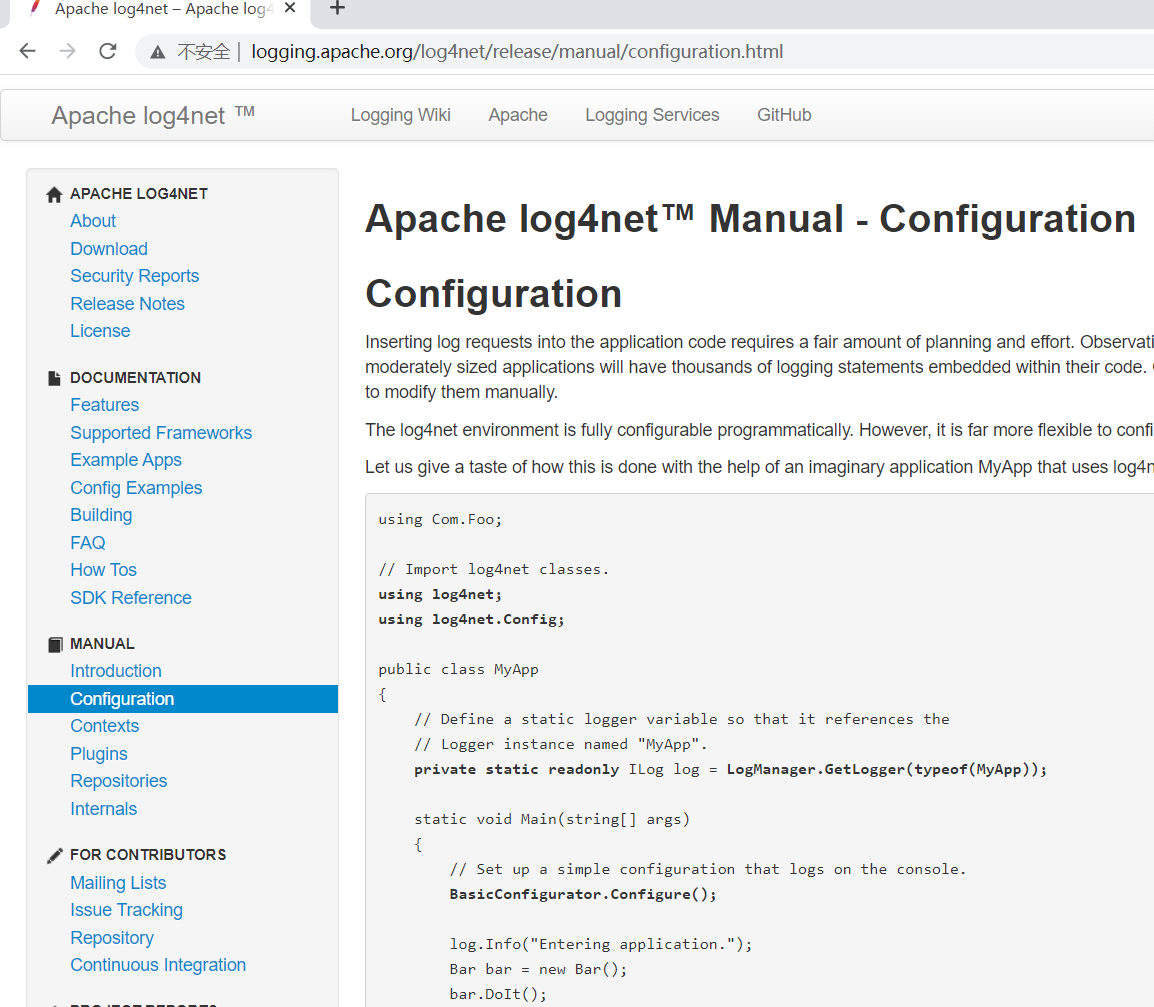The image size is (1154, 1007).
Task: Click the DOCUMENTATION section header
Action: pyautogui.click(x=135, y=378)
